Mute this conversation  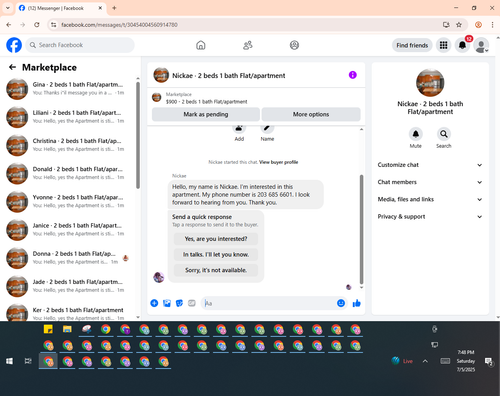click(x=416, y=134)
